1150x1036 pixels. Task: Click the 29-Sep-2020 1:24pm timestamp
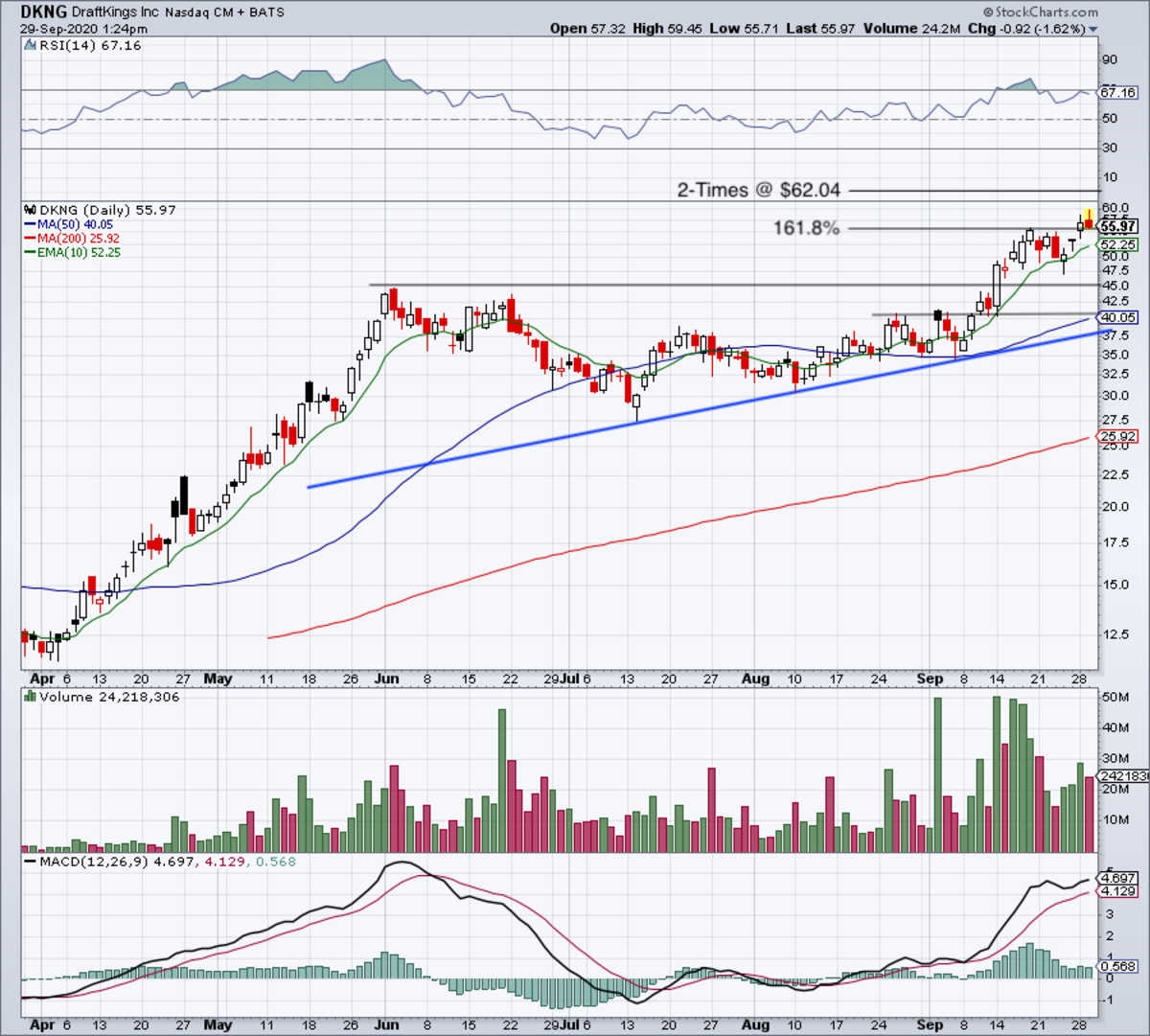click(84, 29)
